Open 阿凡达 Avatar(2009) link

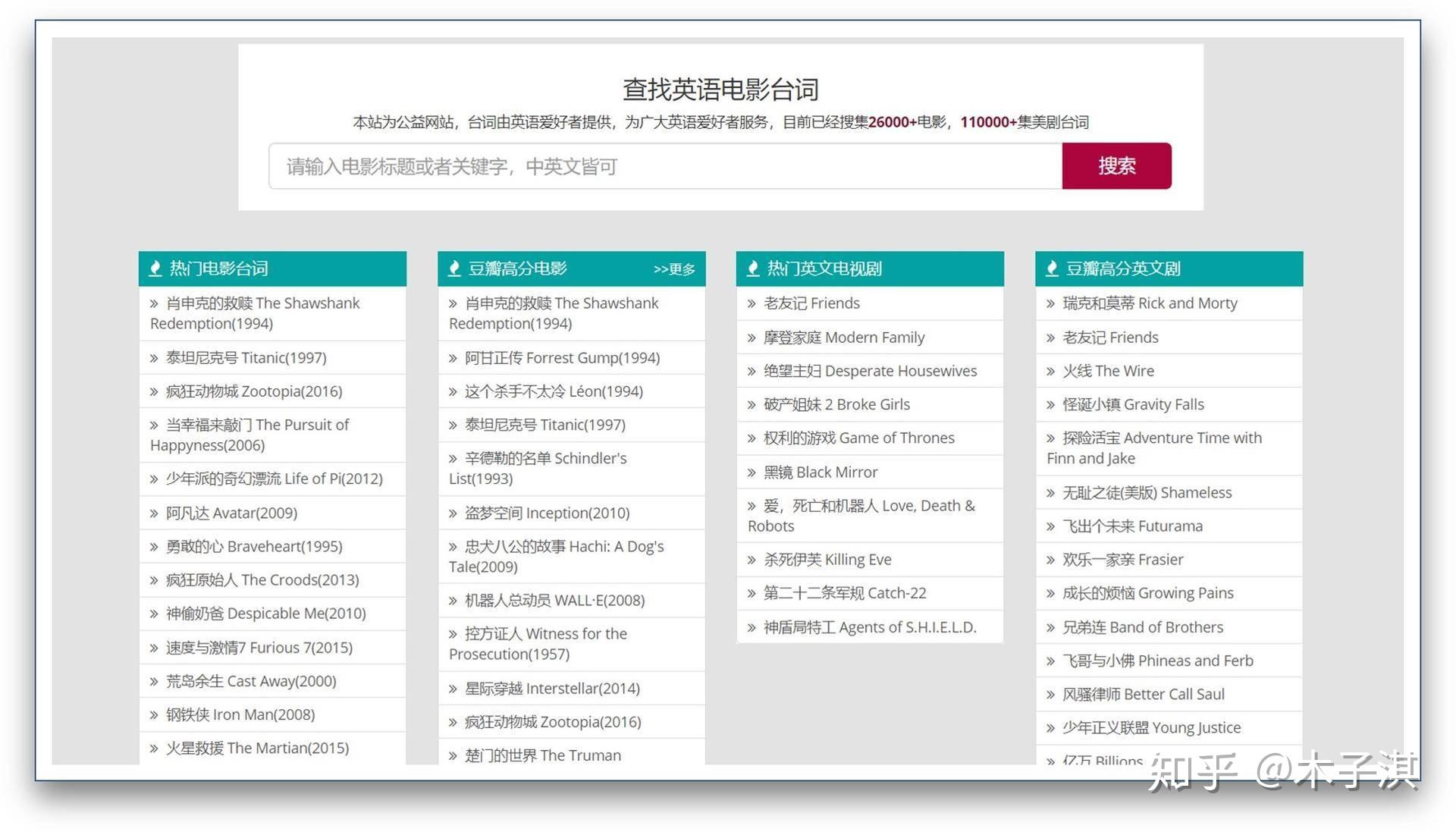(231, 513)
